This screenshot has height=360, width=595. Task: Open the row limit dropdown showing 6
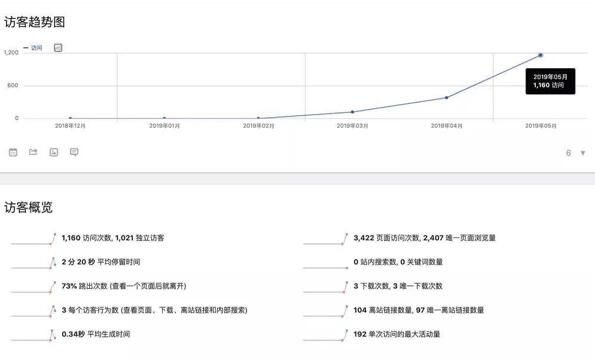[x=576, y=153]
